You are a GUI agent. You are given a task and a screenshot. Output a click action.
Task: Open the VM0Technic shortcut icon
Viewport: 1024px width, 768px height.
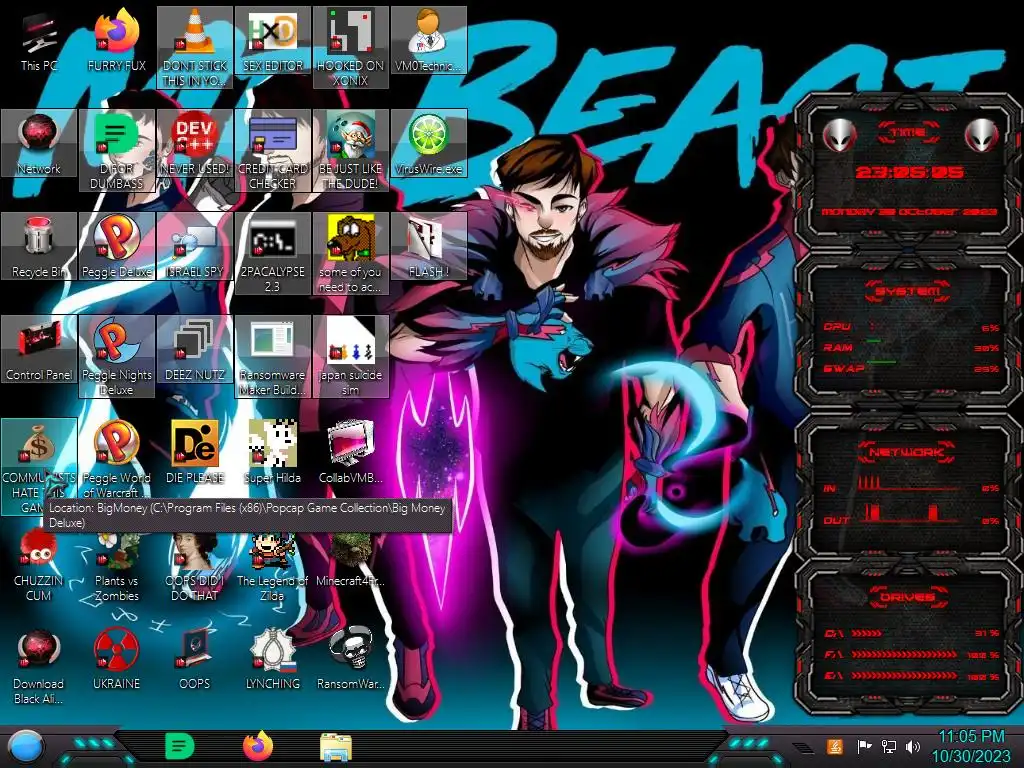tap(428, 40)
